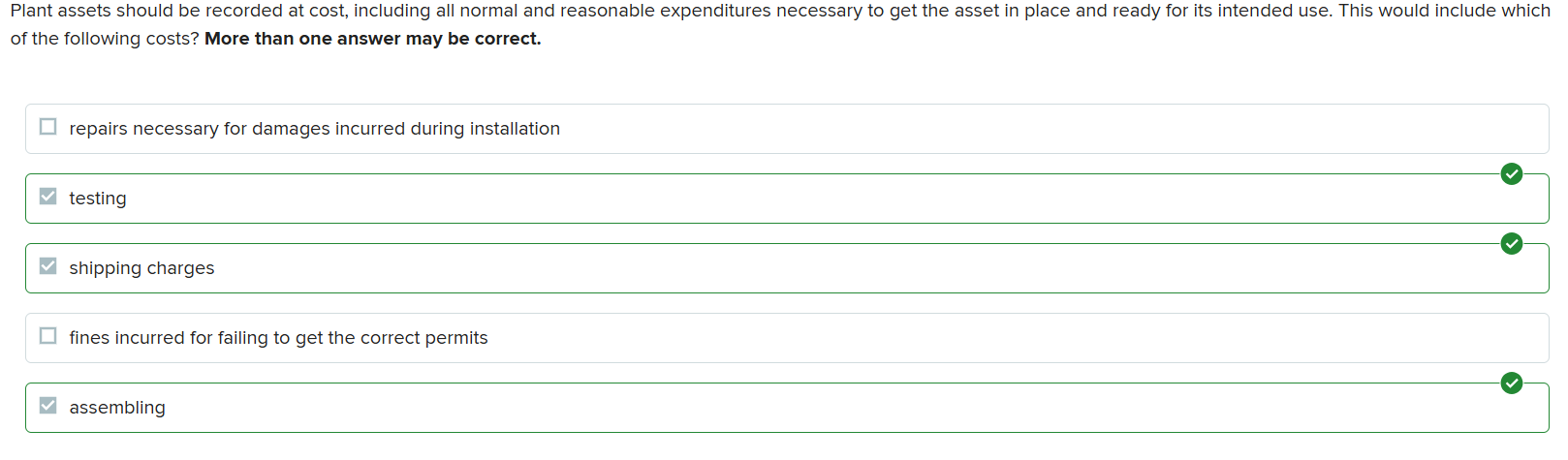Screen dimensions: 1568x460
Task: Click empty space inside the fines answer box
Action: click(969, 338)
